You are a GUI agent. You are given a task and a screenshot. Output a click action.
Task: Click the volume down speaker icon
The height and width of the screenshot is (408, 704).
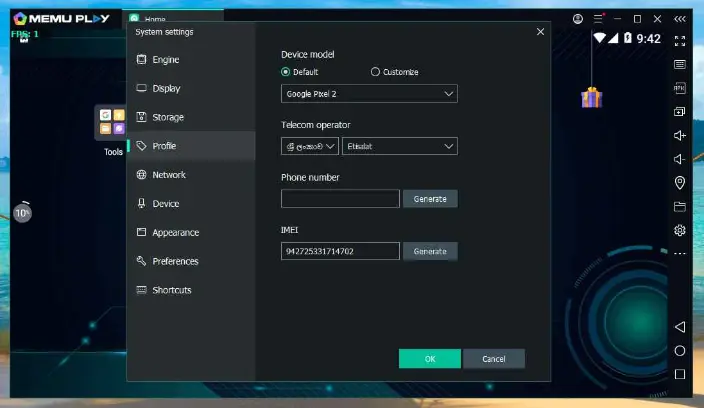click(x=680, y=159)
